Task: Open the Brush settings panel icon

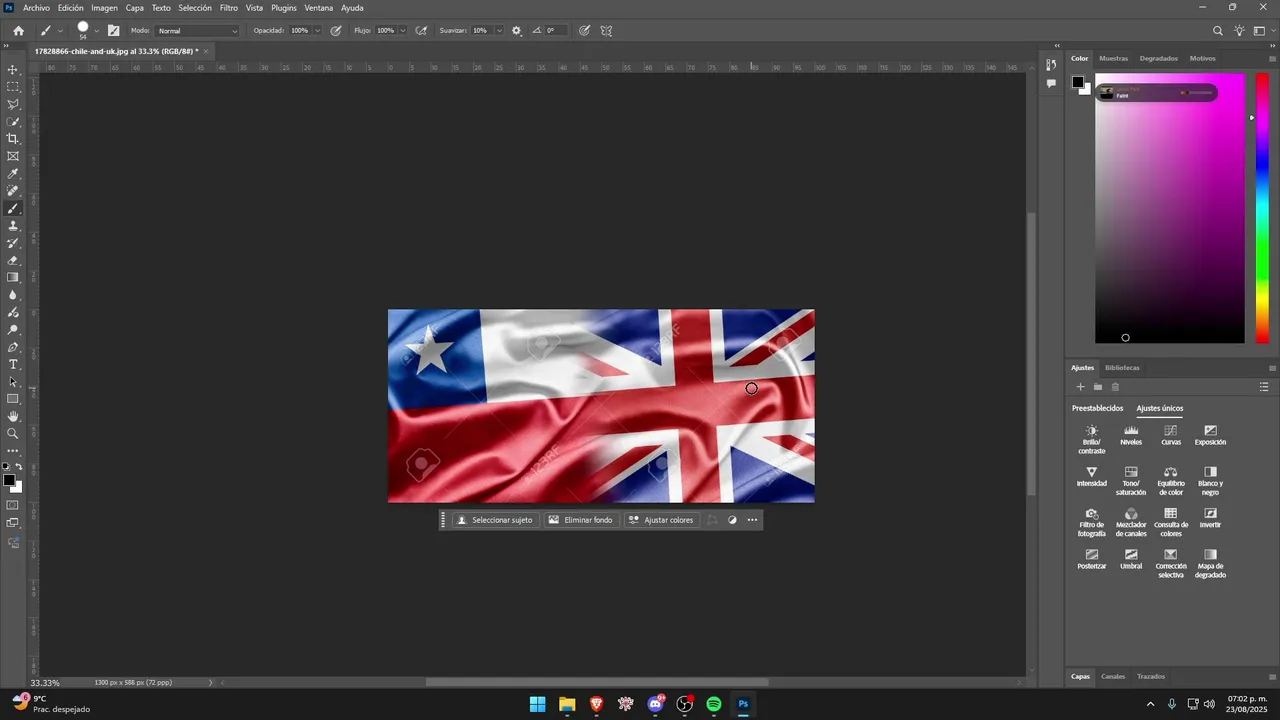Action: point(113,31)
